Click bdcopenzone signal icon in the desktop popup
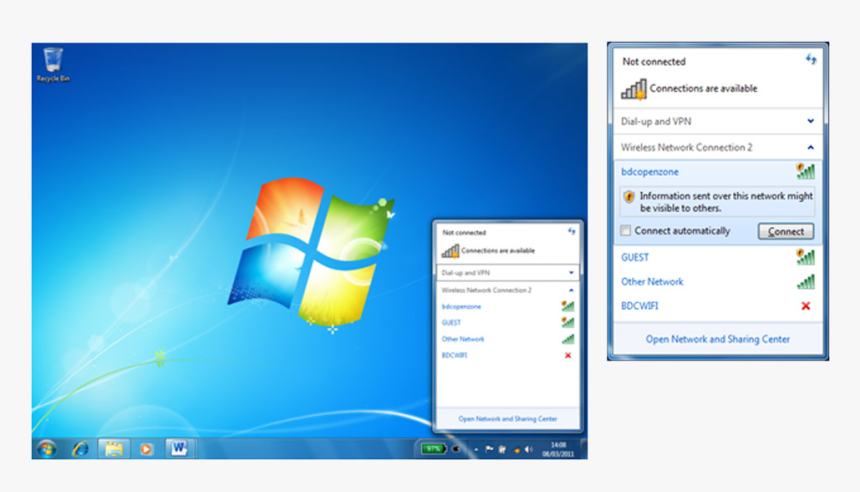860x492 pixels. [x=568, y=306]
